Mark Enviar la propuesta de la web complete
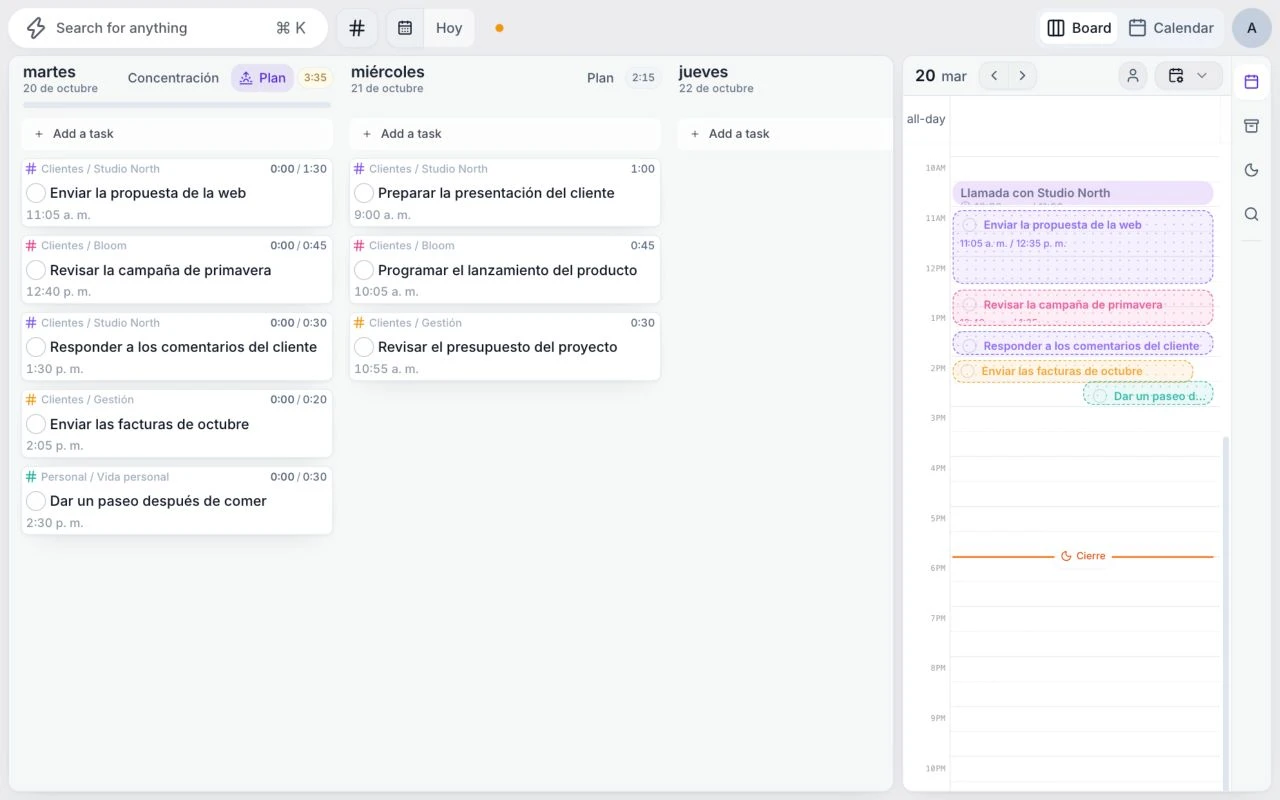This screenshot has width=1280, height=800. tap(36, 193)
